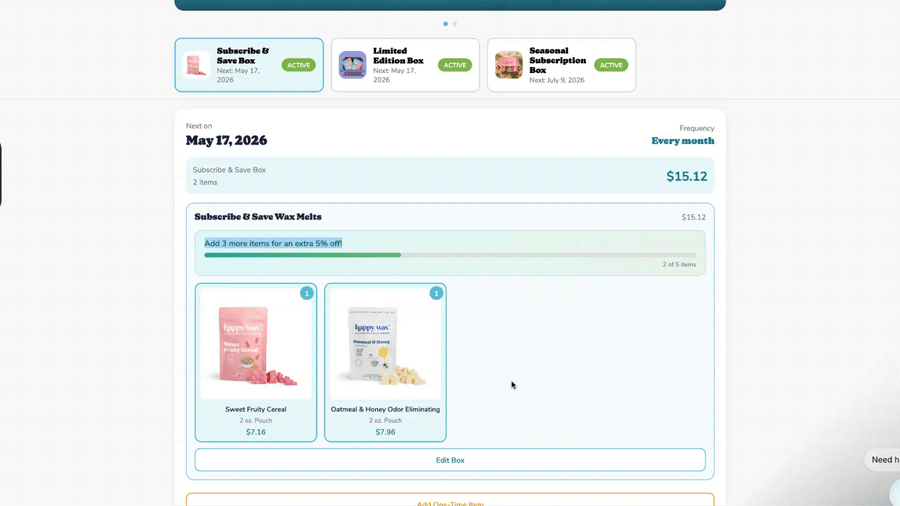900x506 pixels.
Task: Select the Subscribe & Save Box tab
Action: [249, 65]
